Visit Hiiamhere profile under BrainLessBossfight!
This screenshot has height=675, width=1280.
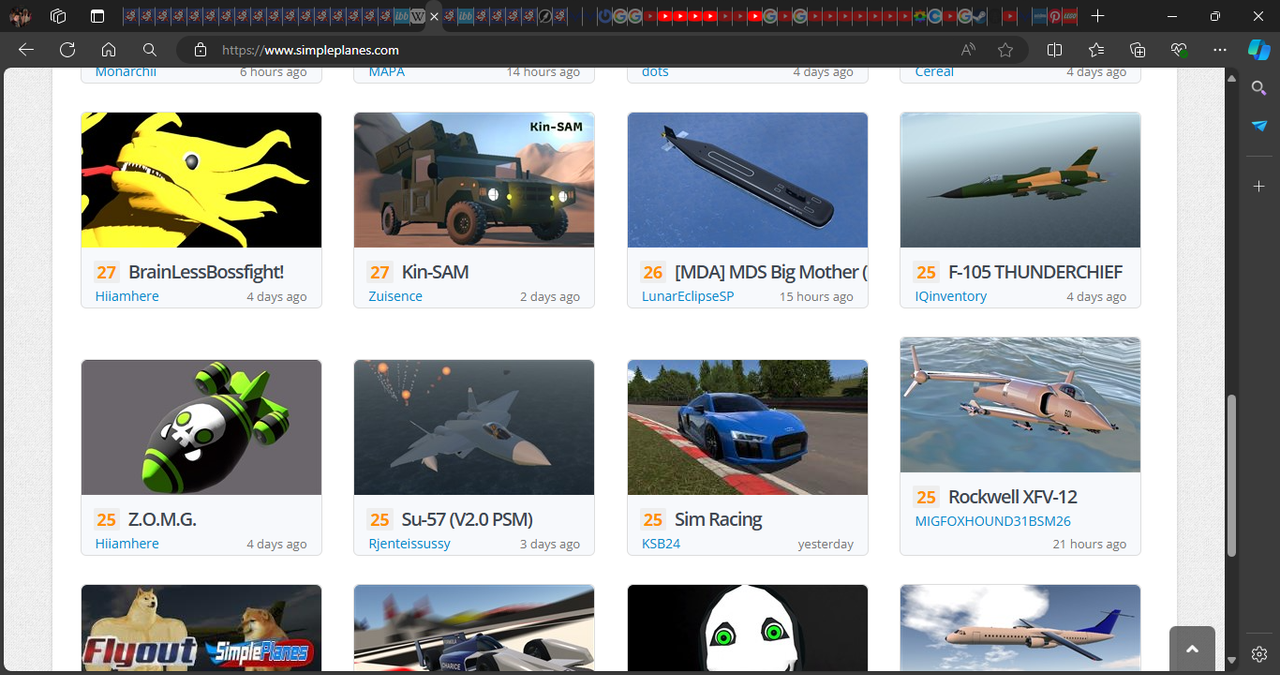point(127,296)
